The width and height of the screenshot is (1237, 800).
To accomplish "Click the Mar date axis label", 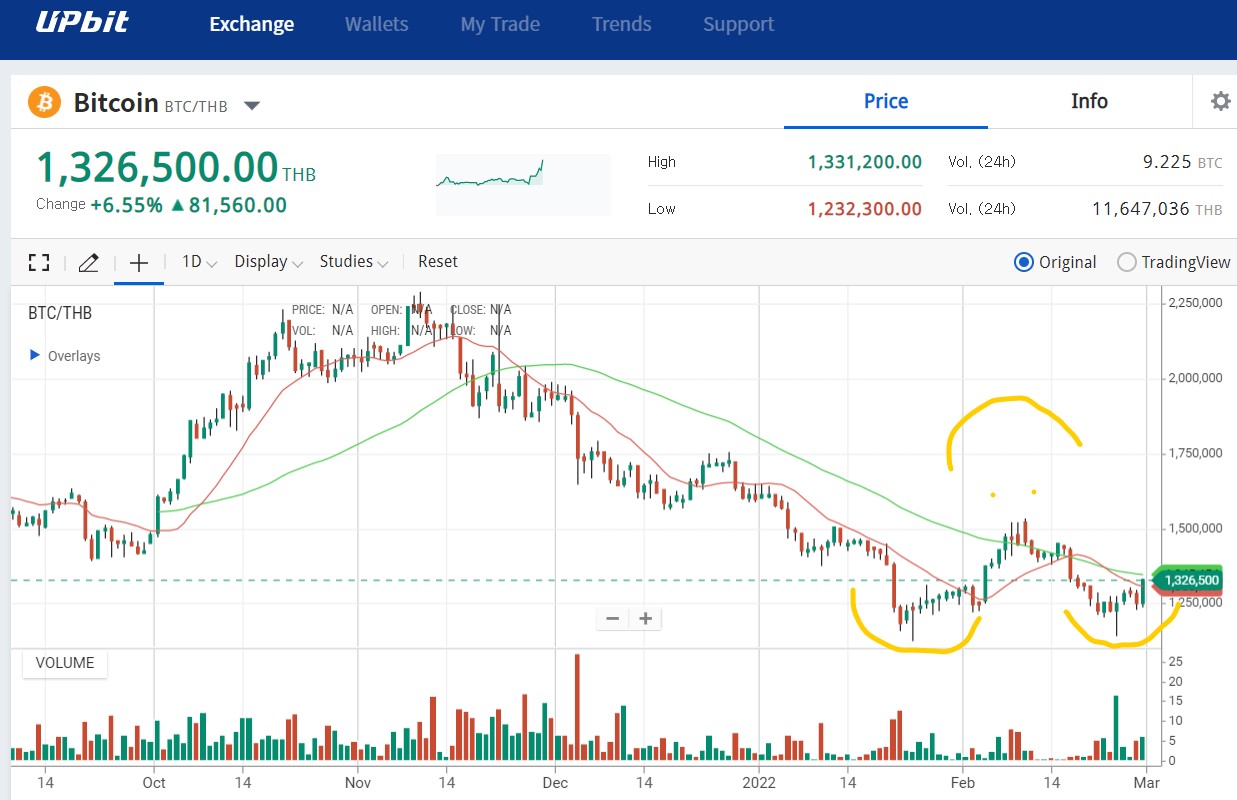I will click(1148, 783).
